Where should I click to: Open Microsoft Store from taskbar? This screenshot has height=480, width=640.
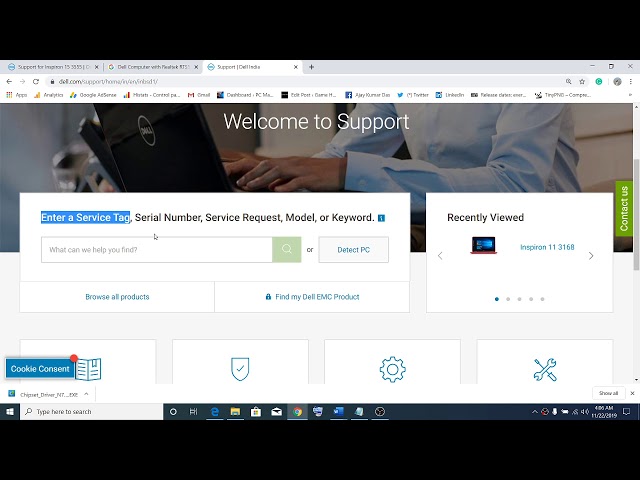point(256,411)
